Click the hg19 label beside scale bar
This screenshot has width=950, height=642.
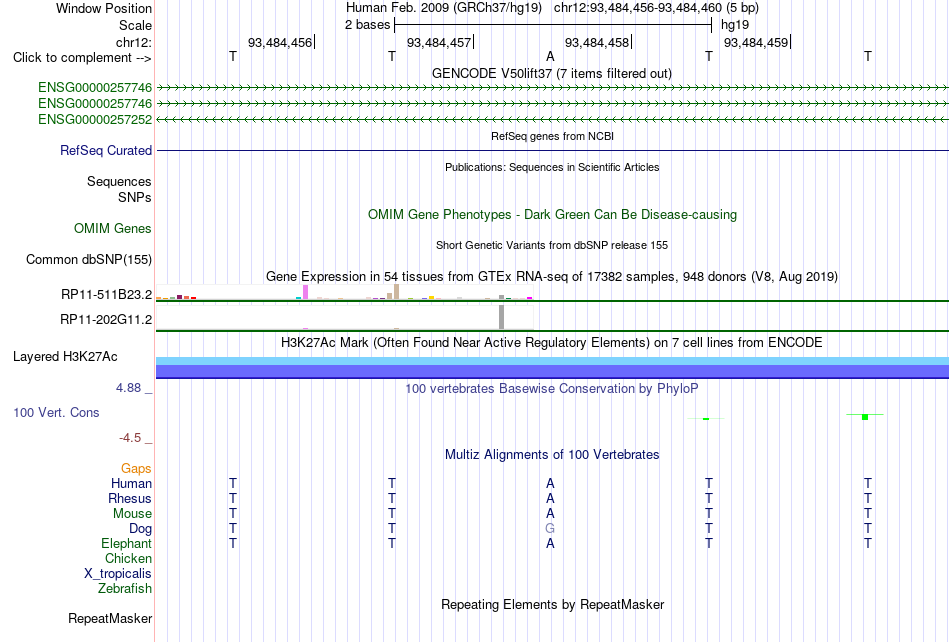735,25
